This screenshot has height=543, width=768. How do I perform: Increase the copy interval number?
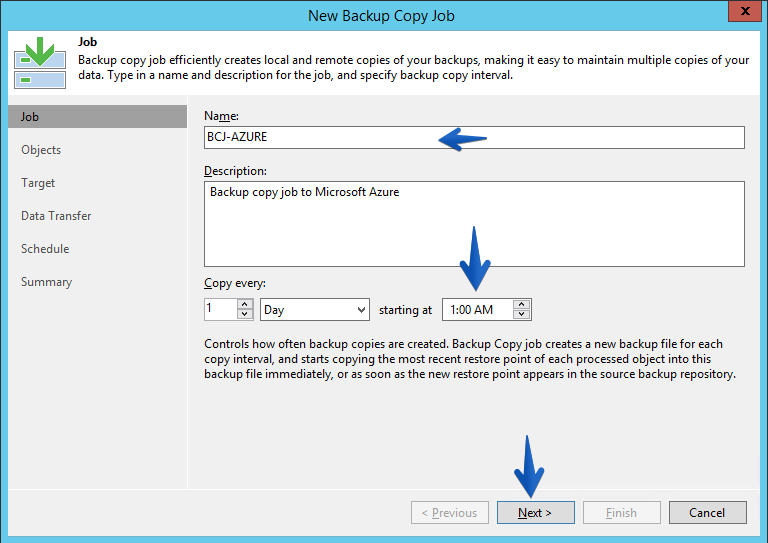[x=244, y=305]
